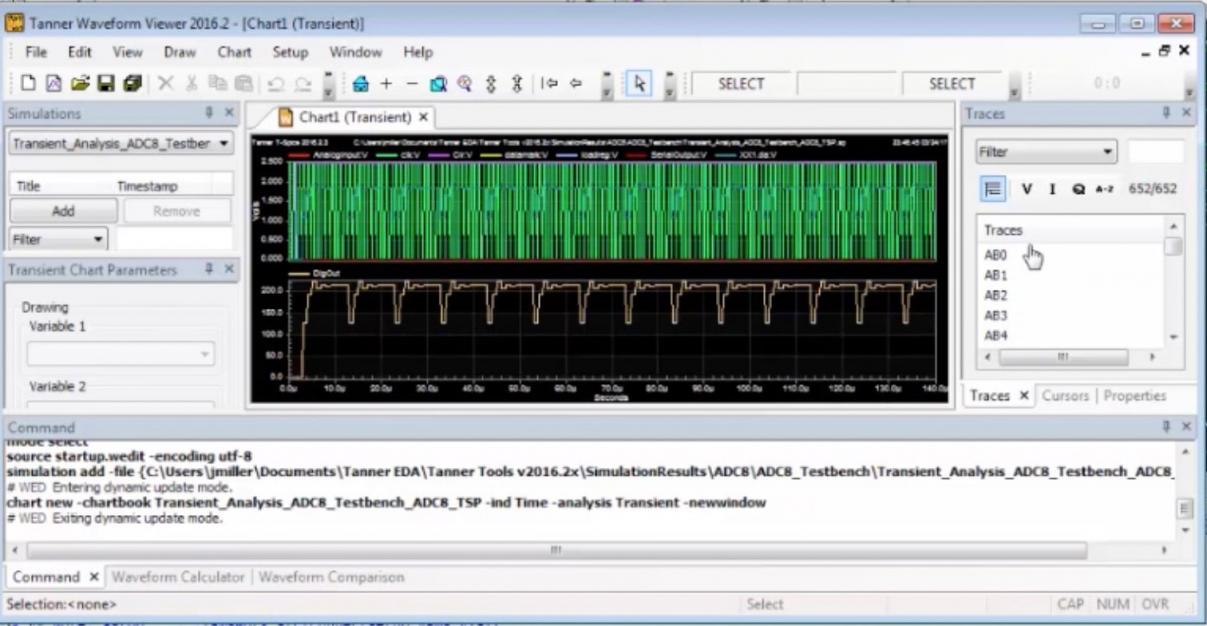Image resolution: width=1207 pixels, height=626 pixels.
Task: Click the Simulations filter text field
Action: coord(175,240)
